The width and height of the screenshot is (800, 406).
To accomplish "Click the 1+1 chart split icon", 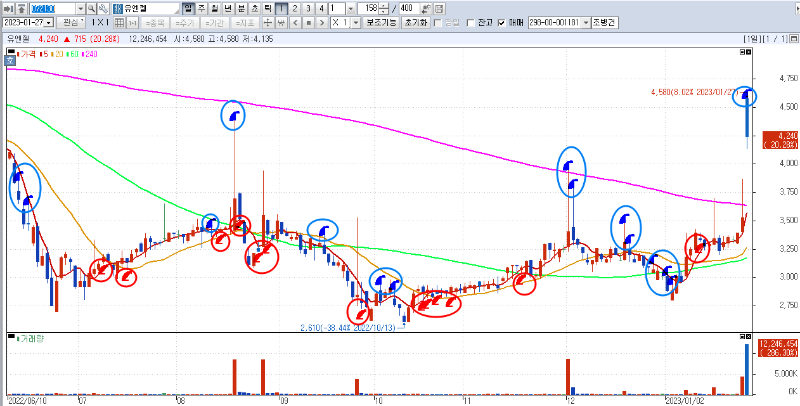I will click(x=132, y=23).
